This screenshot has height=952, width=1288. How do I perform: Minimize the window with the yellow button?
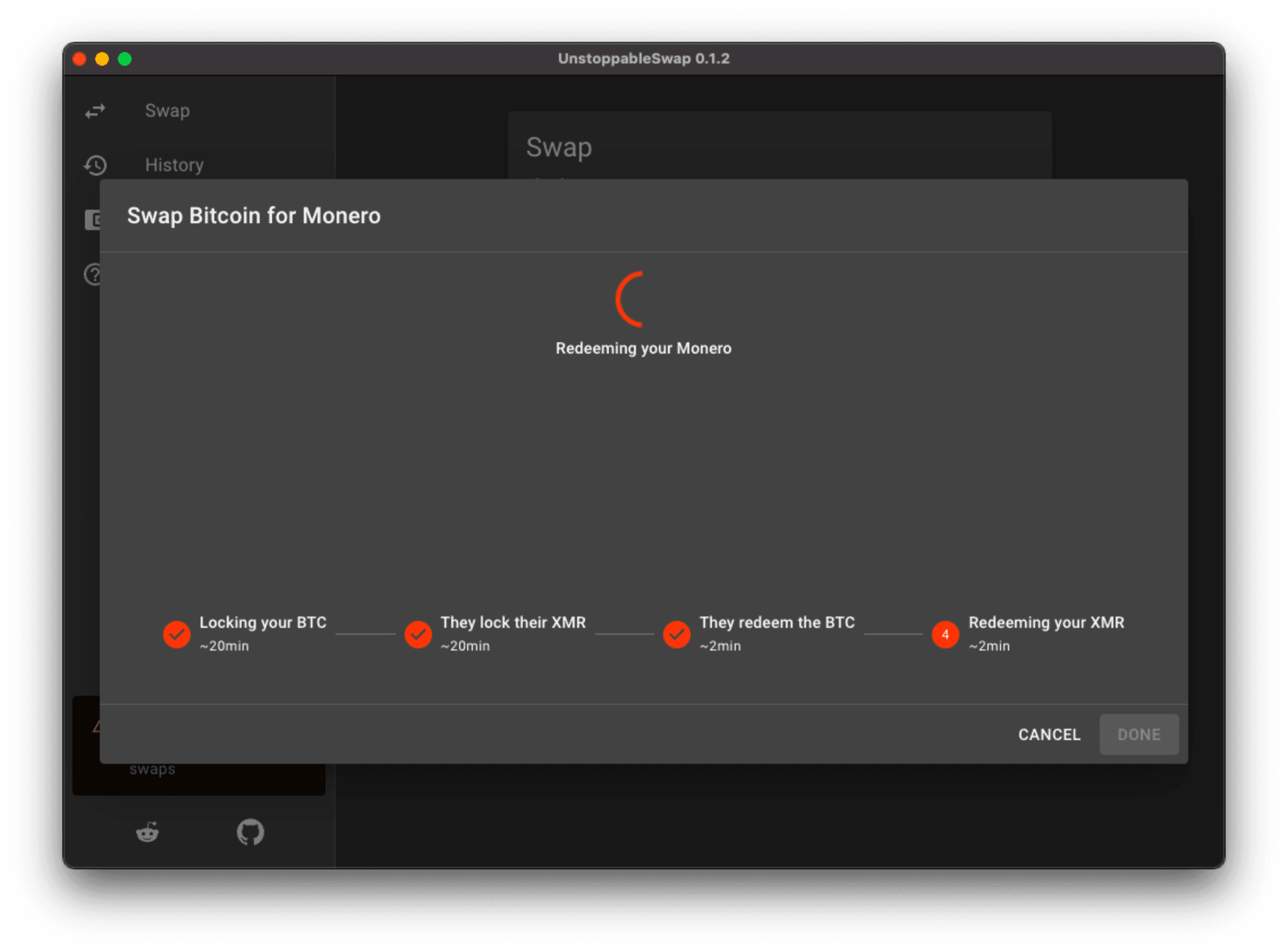(102, 59)
